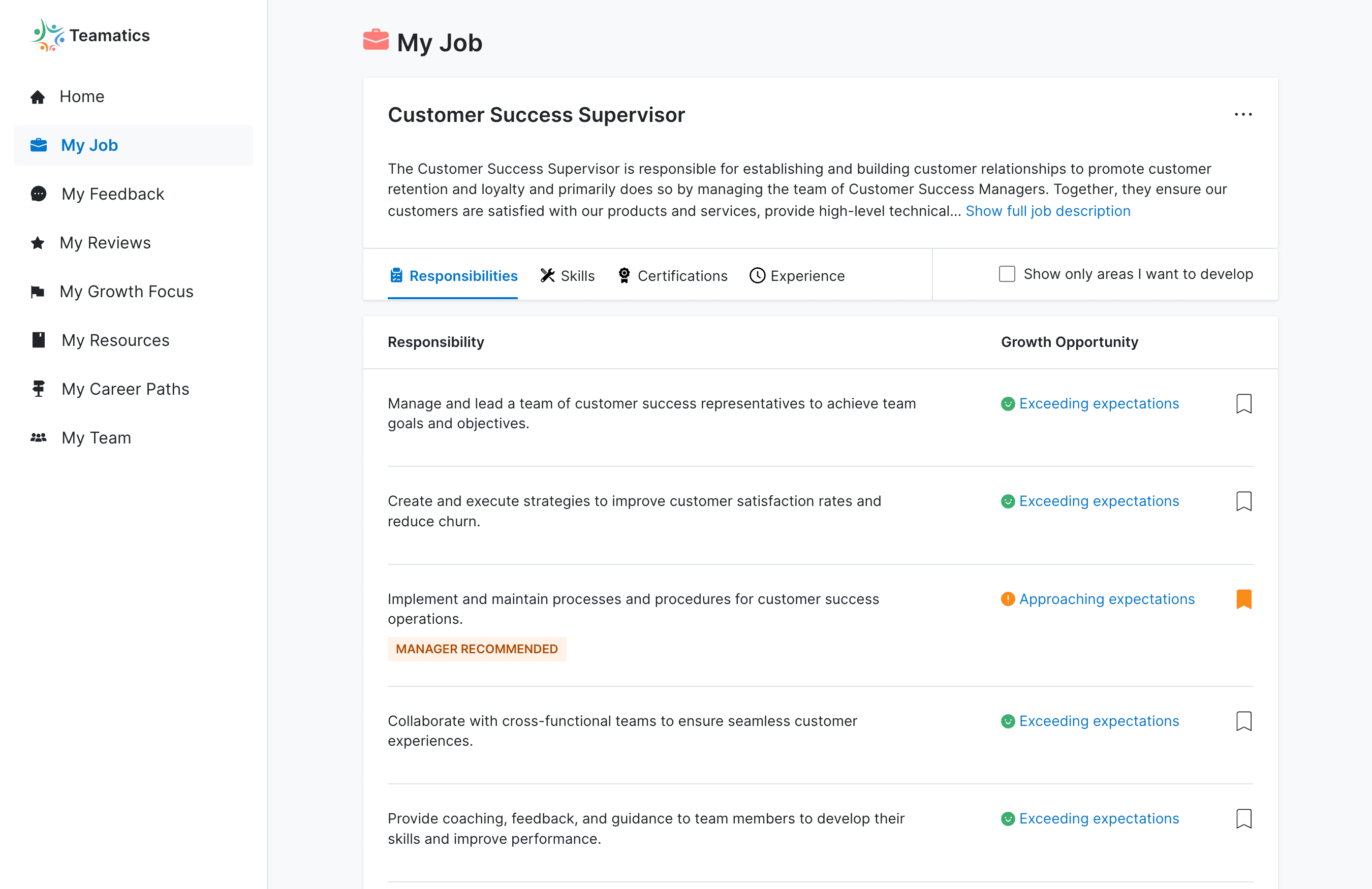This screenshot has height=889, width=1372.
Task: Toggle Show only areas I want to develop
Action: coord(1006,274)
